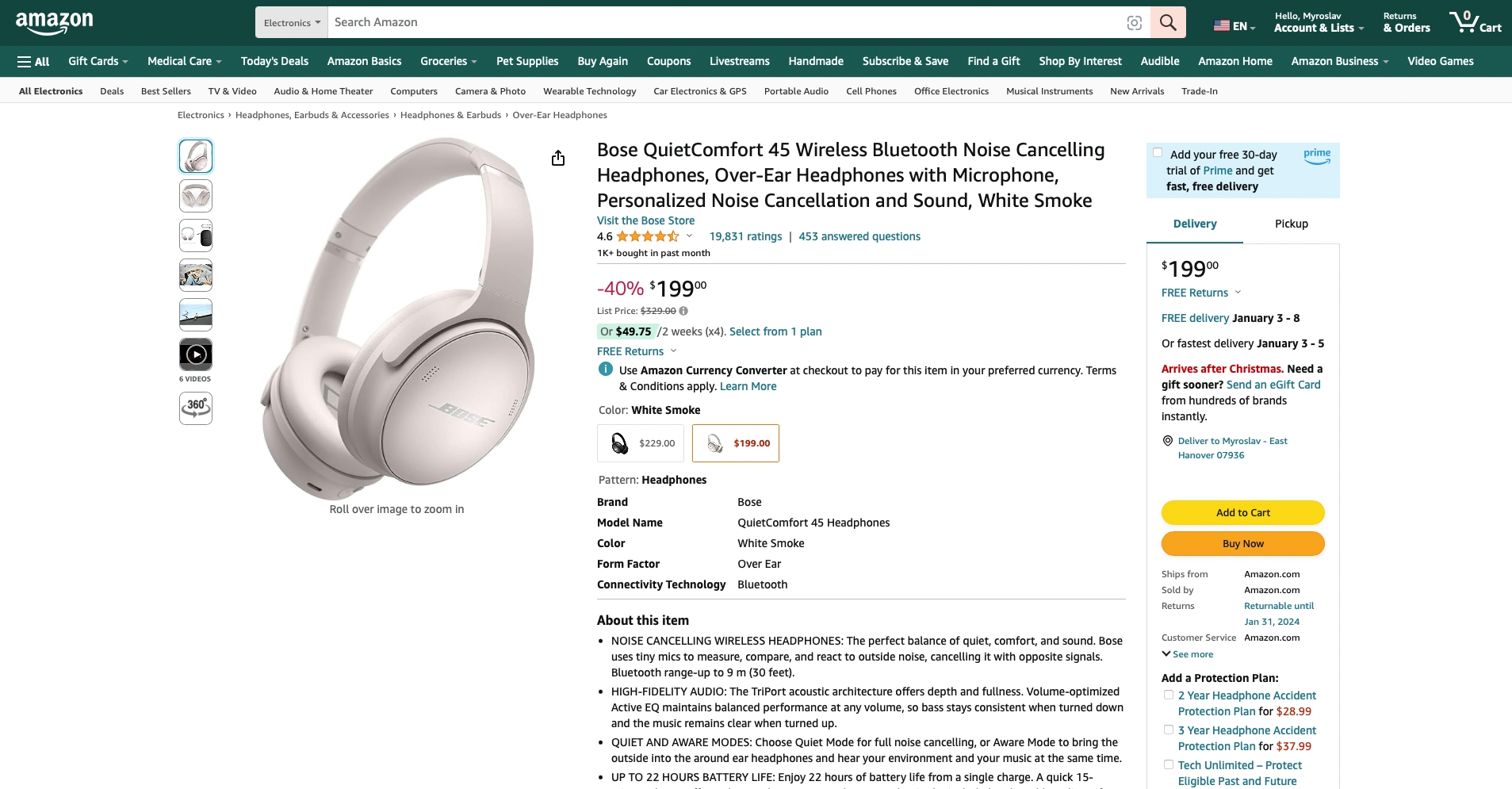This screenshot has width=1512, height=789.
Task: Expand See more seller details
Action: (1188, 654)
